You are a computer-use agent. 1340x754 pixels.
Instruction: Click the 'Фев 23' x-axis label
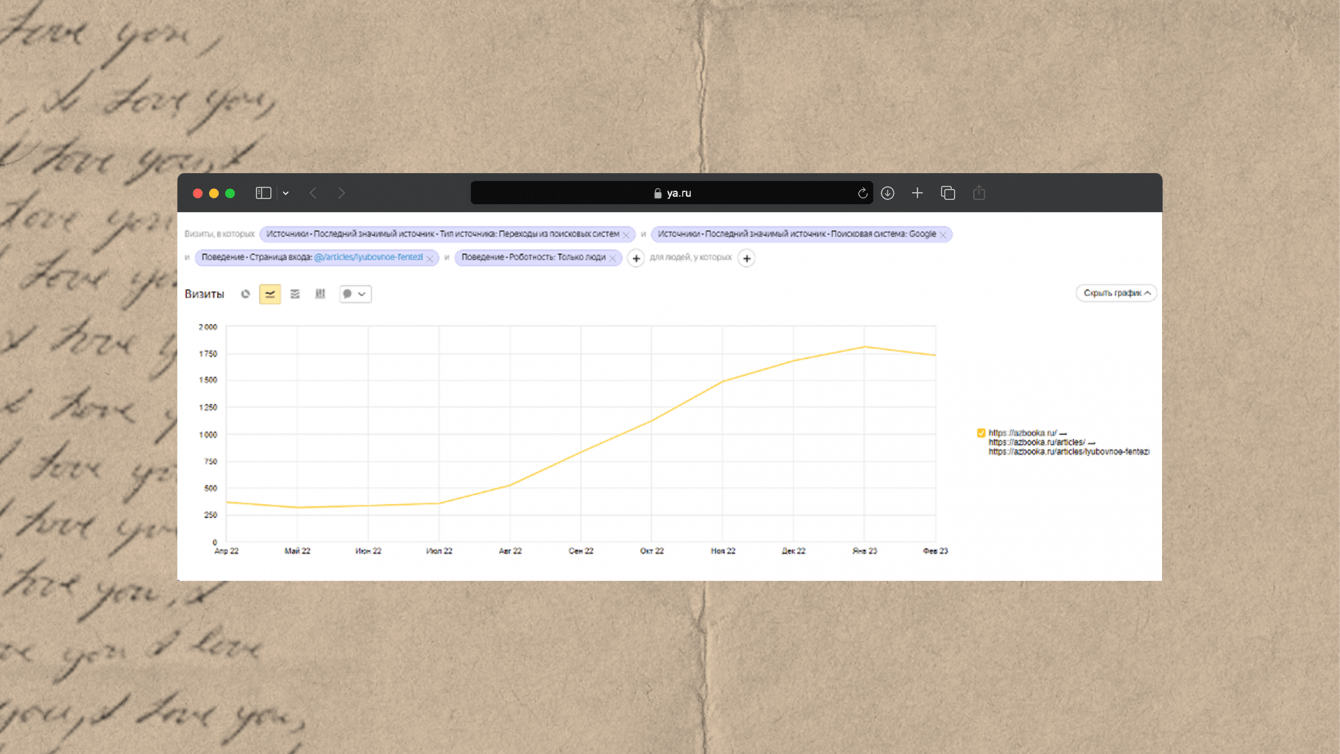[x=935, y=551]
